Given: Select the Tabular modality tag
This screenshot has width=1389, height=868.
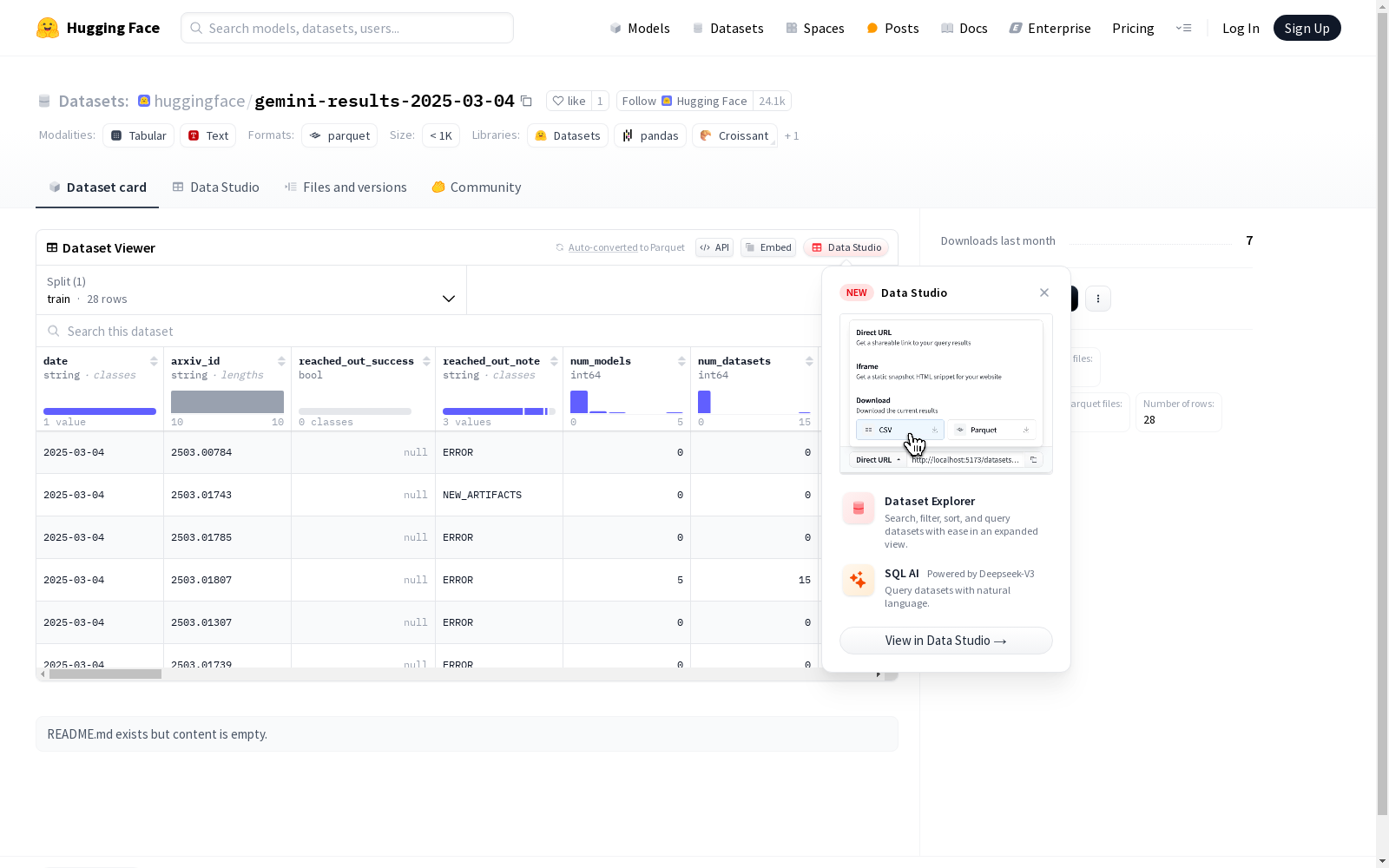Looking at the screenshot, I should pyautogui.click(x=139, y=135).
